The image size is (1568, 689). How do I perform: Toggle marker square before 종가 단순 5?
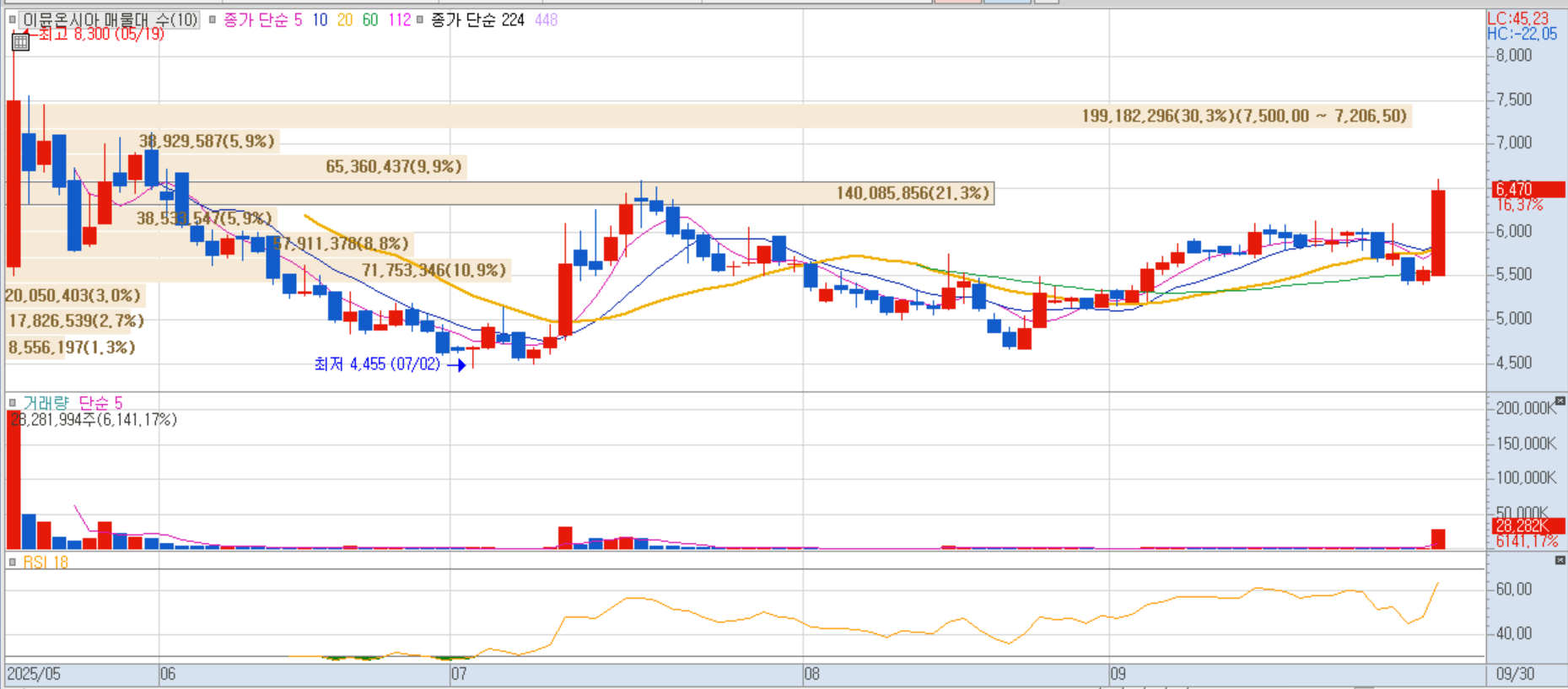click(x=213, y=19)
